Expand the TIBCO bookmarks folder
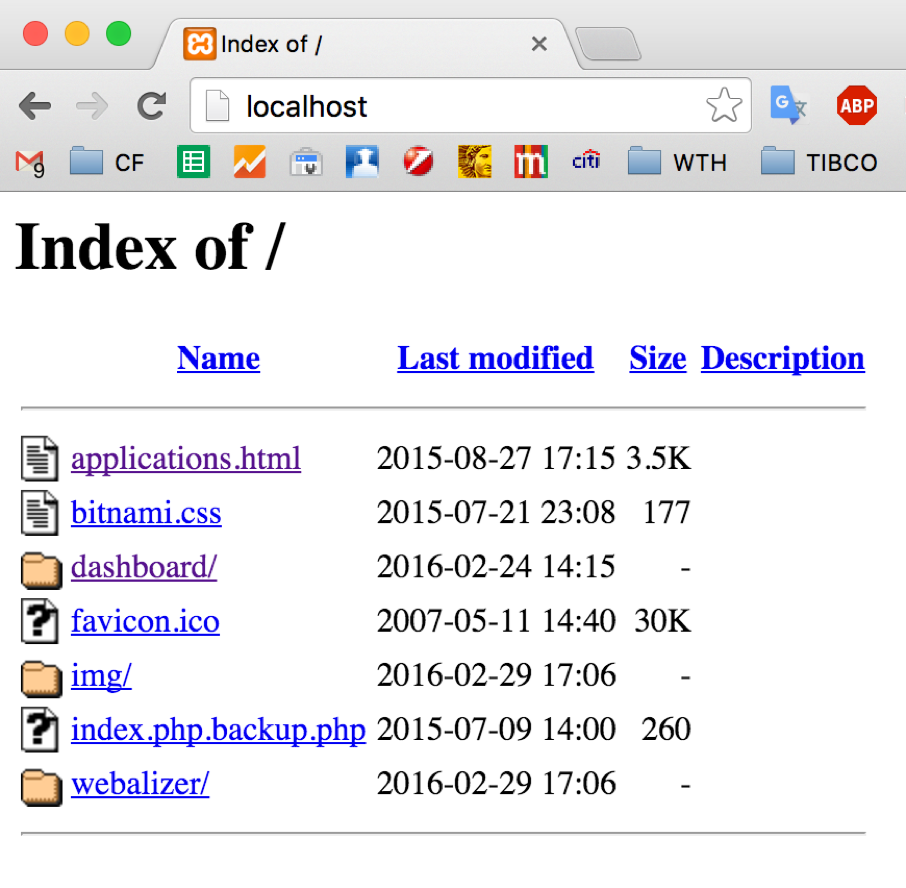This screenshot has width=906, height=888. pos(819,161)
